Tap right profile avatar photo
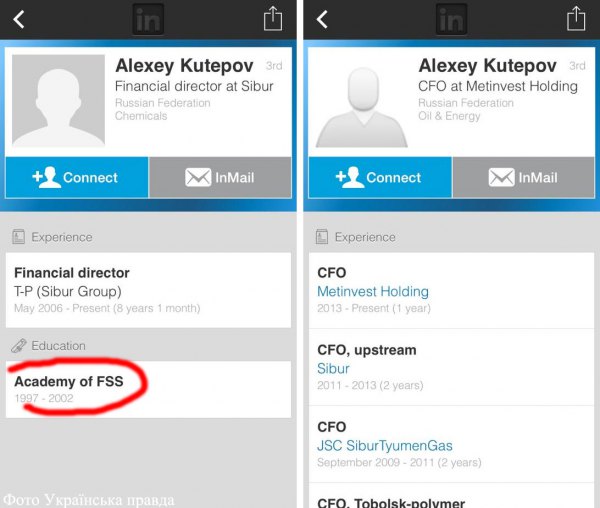600x508 pixels. pyautogui.click(x=361, y=101)
